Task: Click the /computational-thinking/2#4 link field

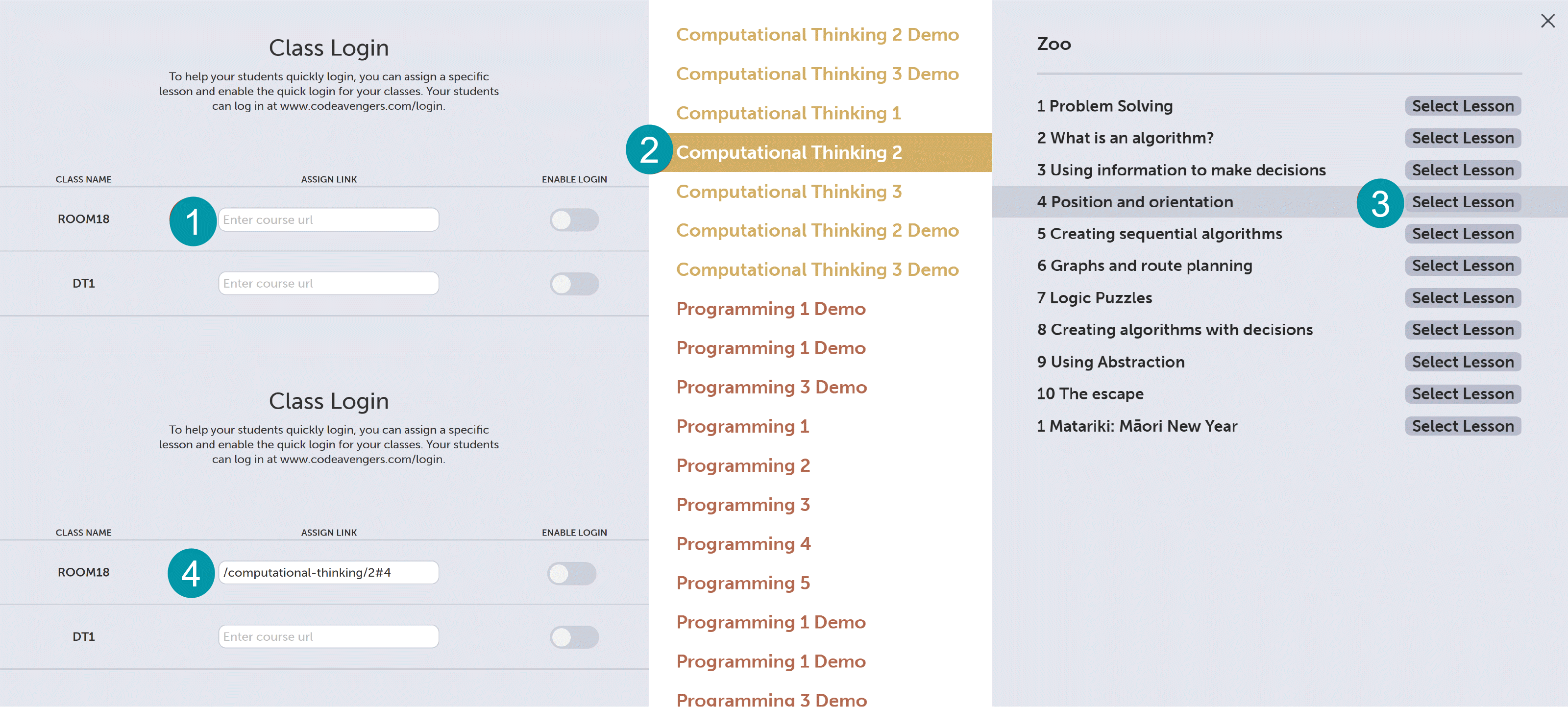Action: (328, 573)
